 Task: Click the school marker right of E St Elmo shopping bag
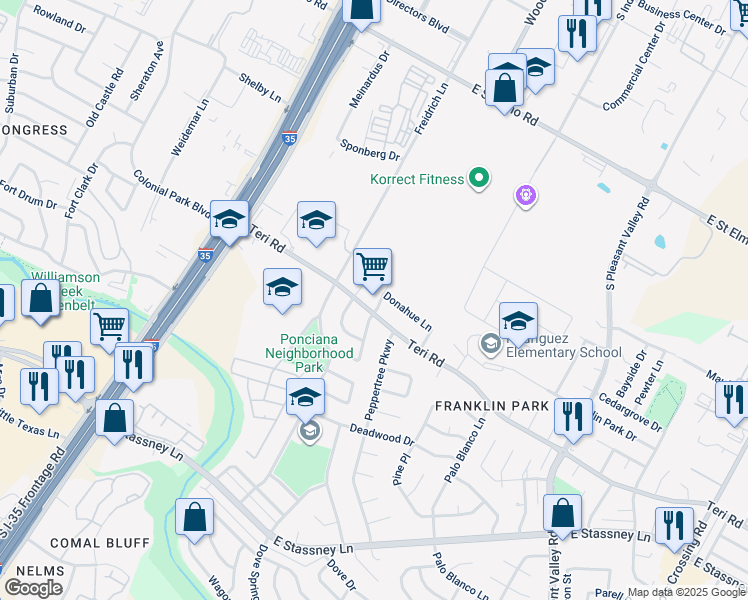tap(536, 70)
